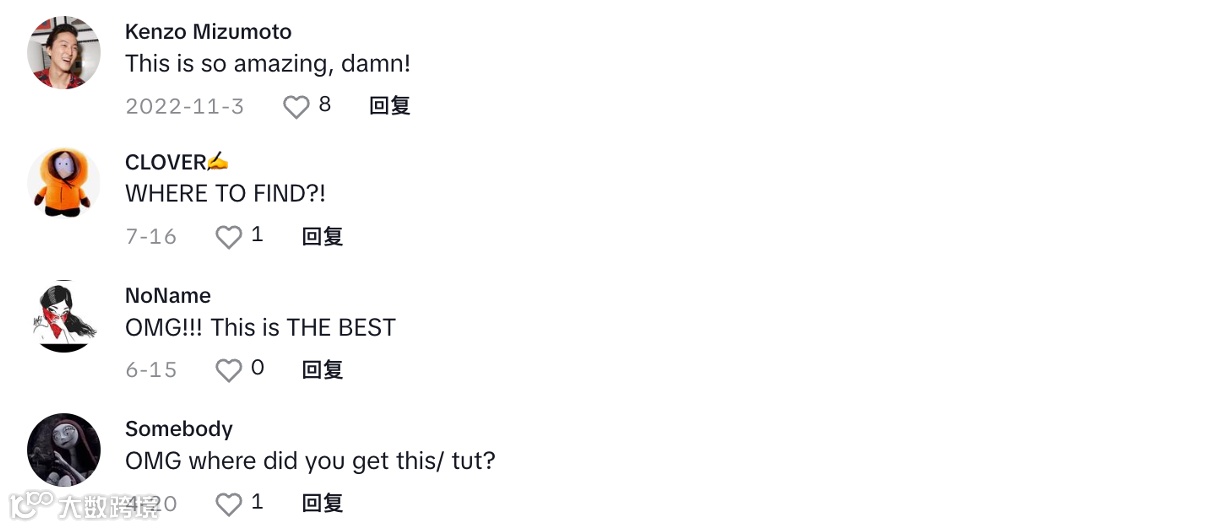This screenshot has width=1226, height=528.
Task: Tap the heart on CLOVER's comment
Action: pos(229,237)
